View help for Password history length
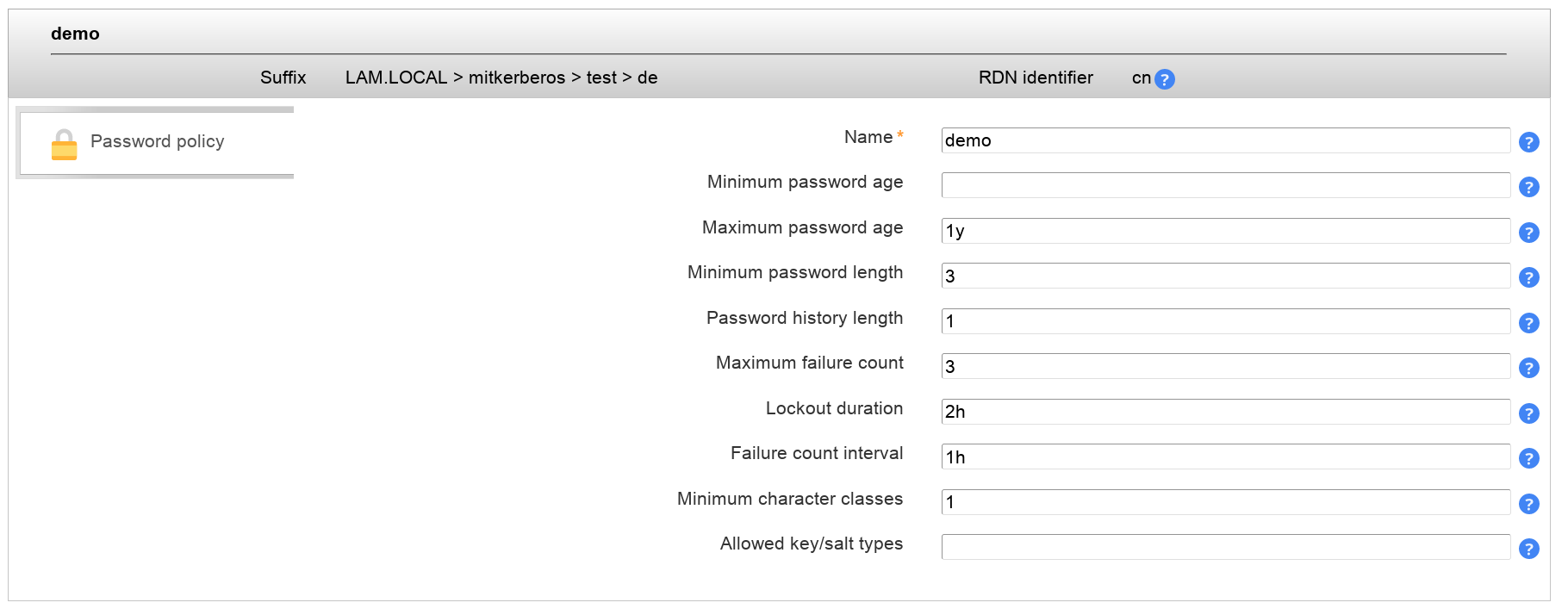Image resolution: width=1568 pixels, height=615 pixels. coord(1528,323)
